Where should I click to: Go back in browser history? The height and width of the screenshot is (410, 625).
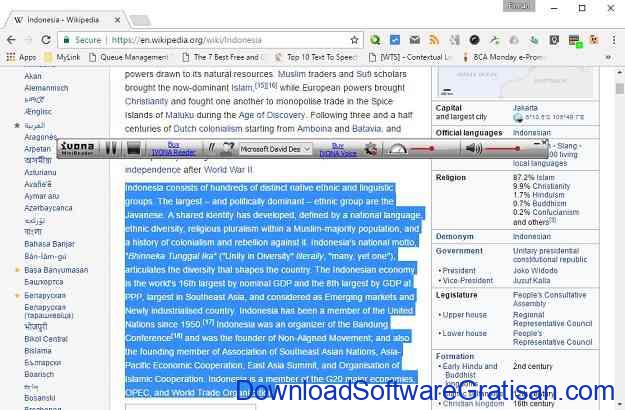pos(11,40)
